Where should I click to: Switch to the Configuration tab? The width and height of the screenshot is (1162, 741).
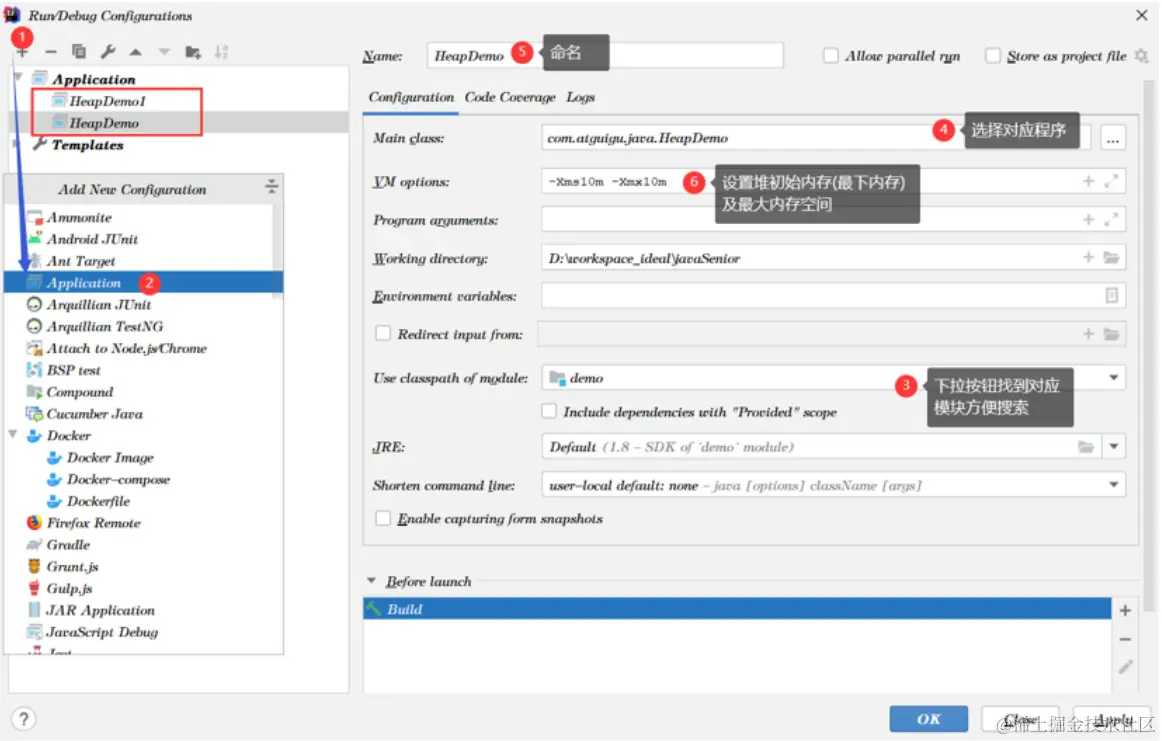coord(411,97)
